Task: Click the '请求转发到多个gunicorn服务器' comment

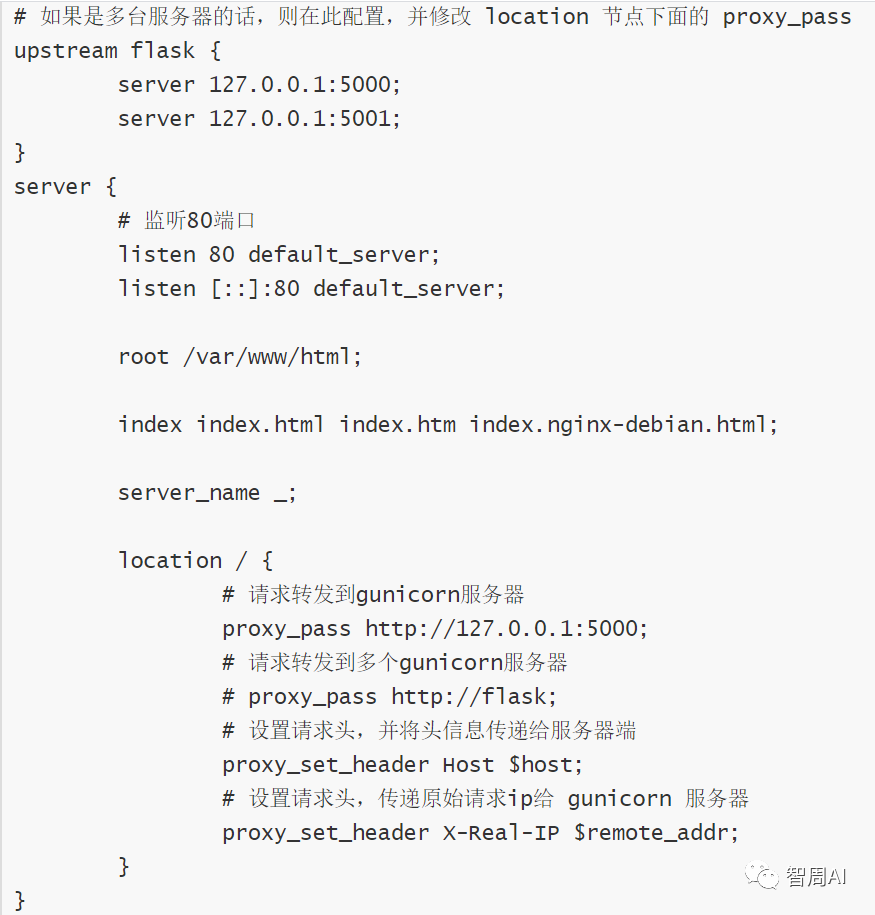Action: click(395, 663)
